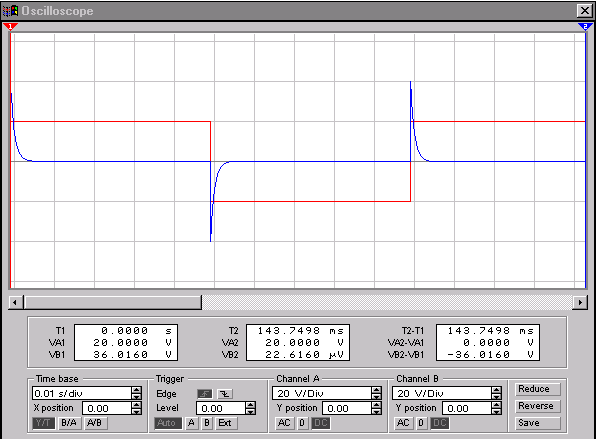Click the Reverse button
596x439 pixels.
537,406
